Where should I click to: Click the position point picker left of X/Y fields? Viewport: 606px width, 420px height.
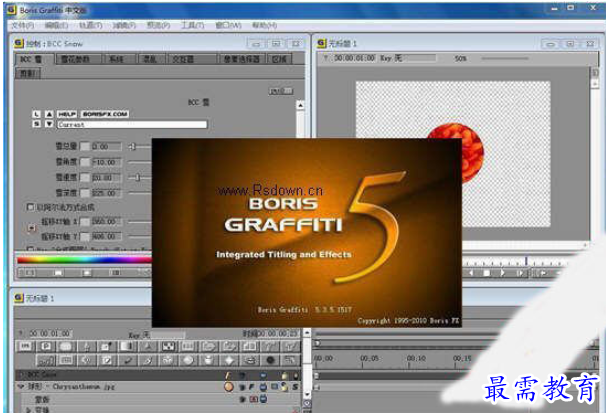32,228
